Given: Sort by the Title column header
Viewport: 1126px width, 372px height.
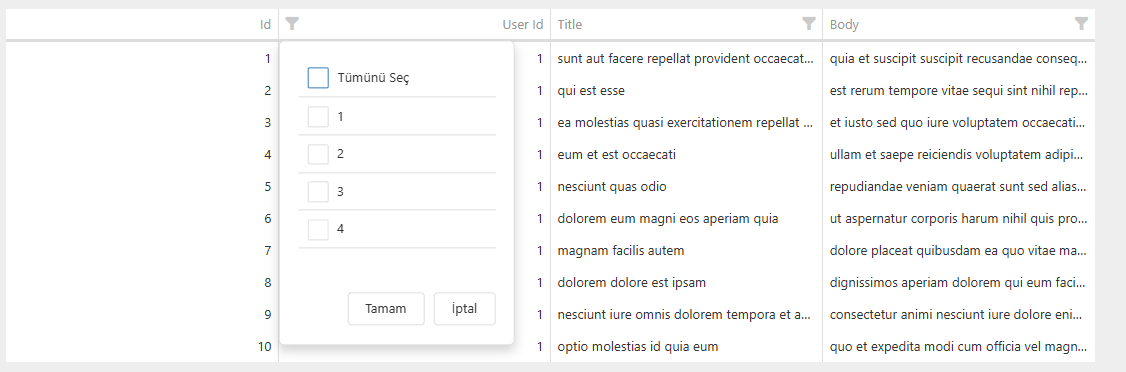Looking at the screenshot, I should point(569,24).
